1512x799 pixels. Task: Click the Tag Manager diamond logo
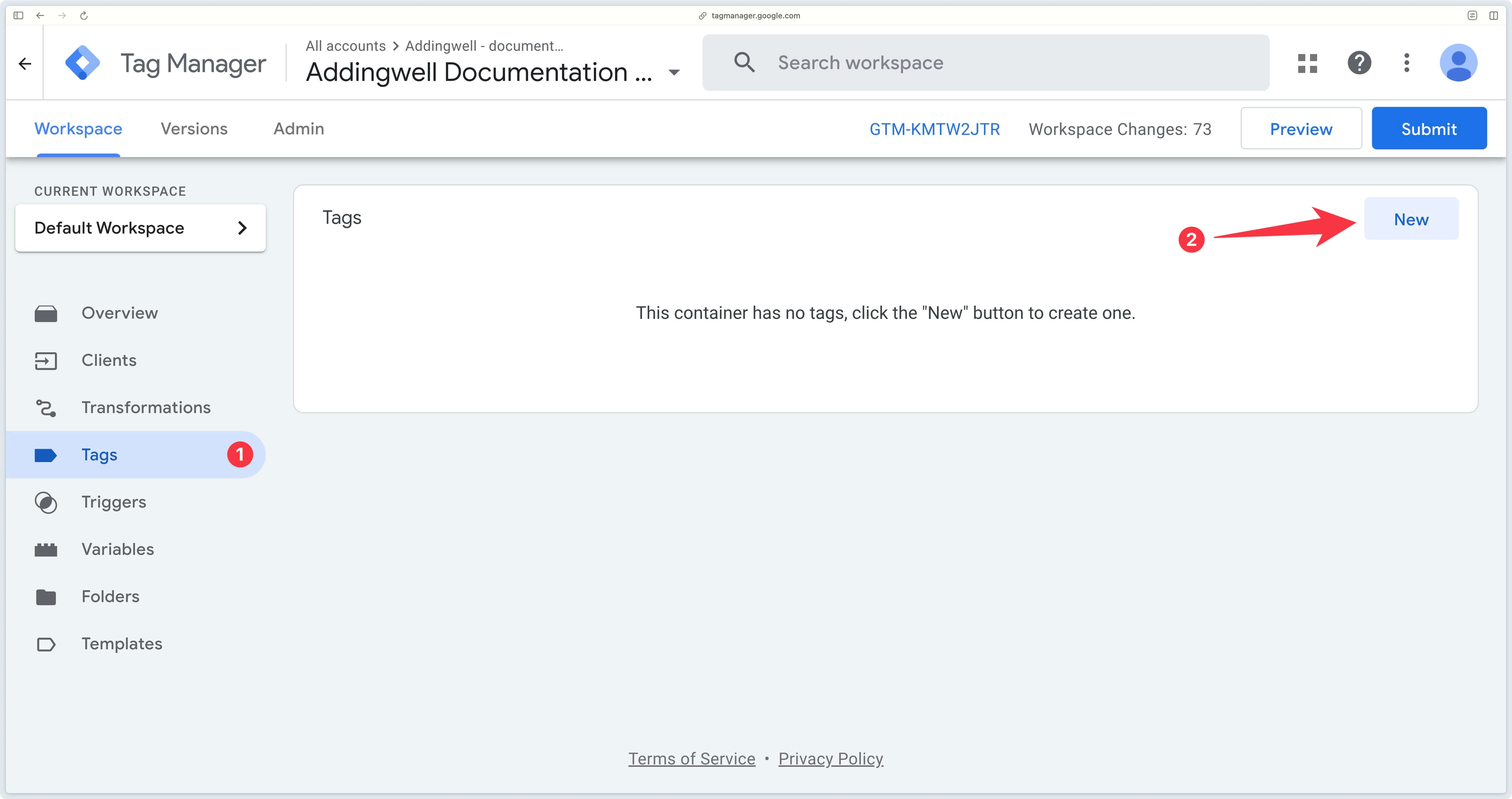82,63
